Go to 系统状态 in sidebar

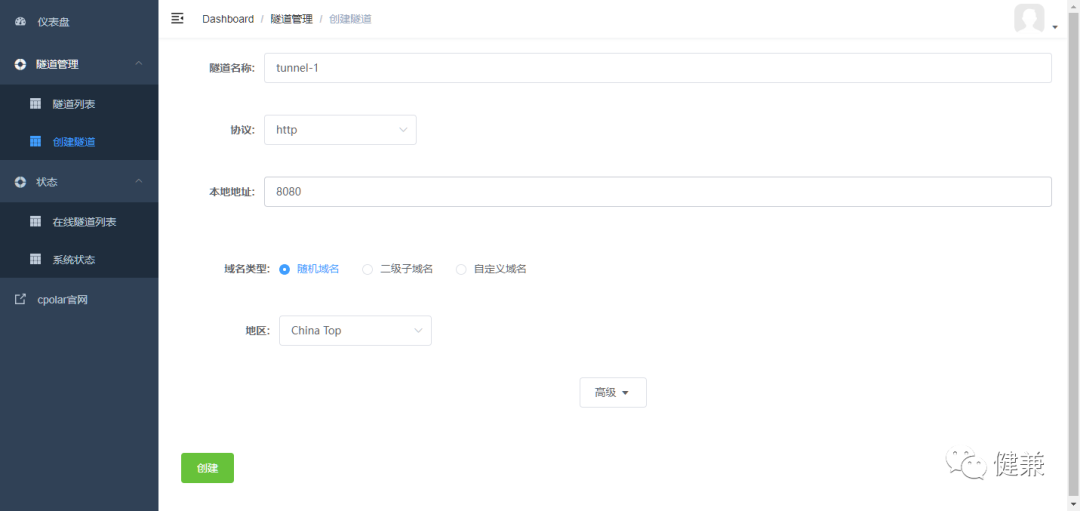74,259
